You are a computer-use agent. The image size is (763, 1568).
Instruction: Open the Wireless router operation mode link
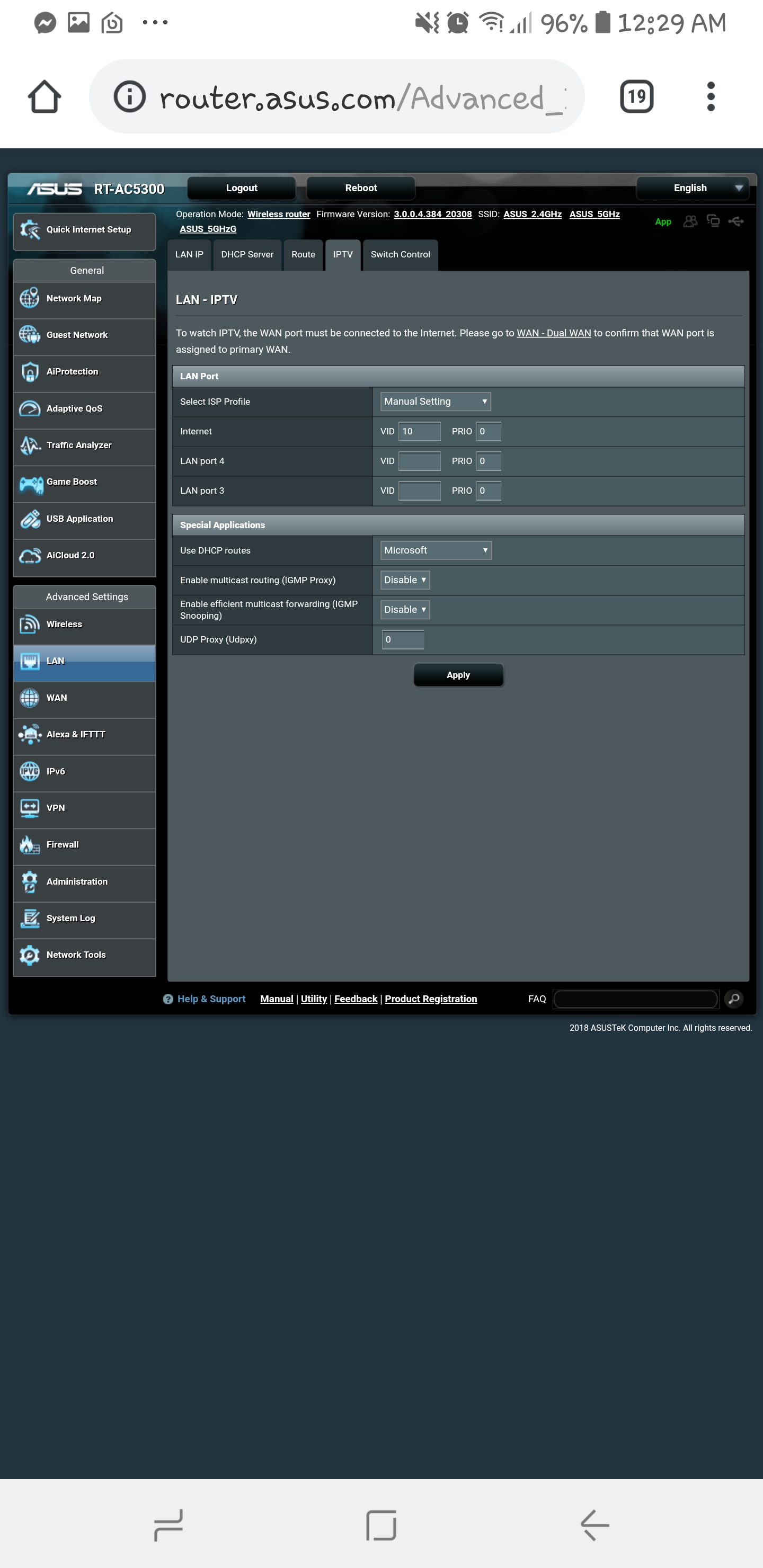pos(279,214)
